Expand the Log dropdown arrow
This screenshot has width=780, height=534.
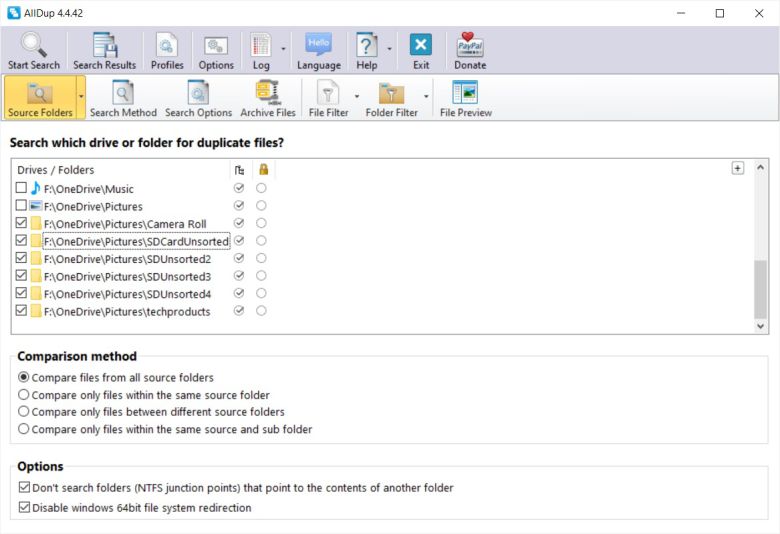tap(284, 48)
